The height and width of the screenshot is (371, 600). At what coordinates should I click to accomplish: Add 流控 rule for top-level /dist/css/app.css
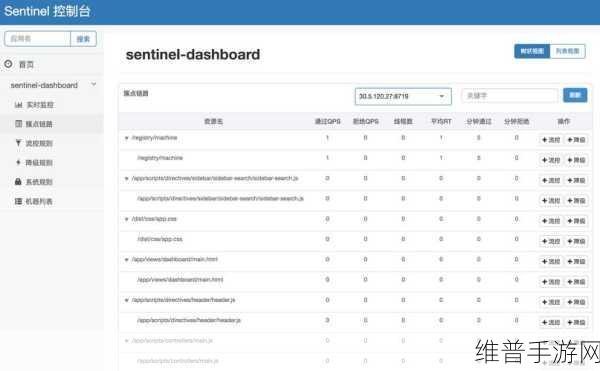coord(551,221)
